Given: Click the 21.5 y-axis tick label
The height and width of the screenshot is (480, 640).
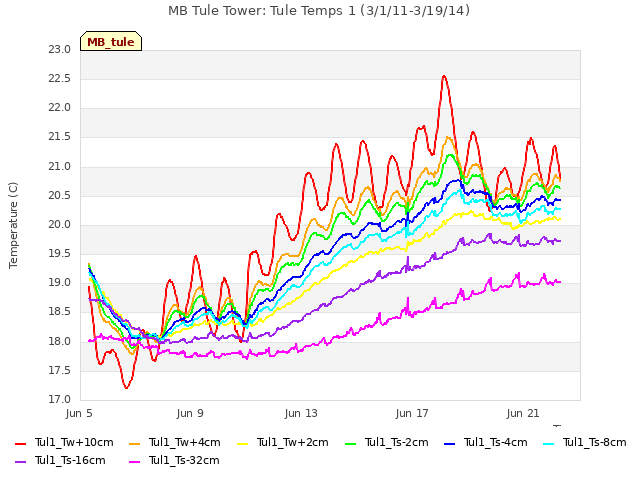Looking at the screenshot, I should 60,137.
